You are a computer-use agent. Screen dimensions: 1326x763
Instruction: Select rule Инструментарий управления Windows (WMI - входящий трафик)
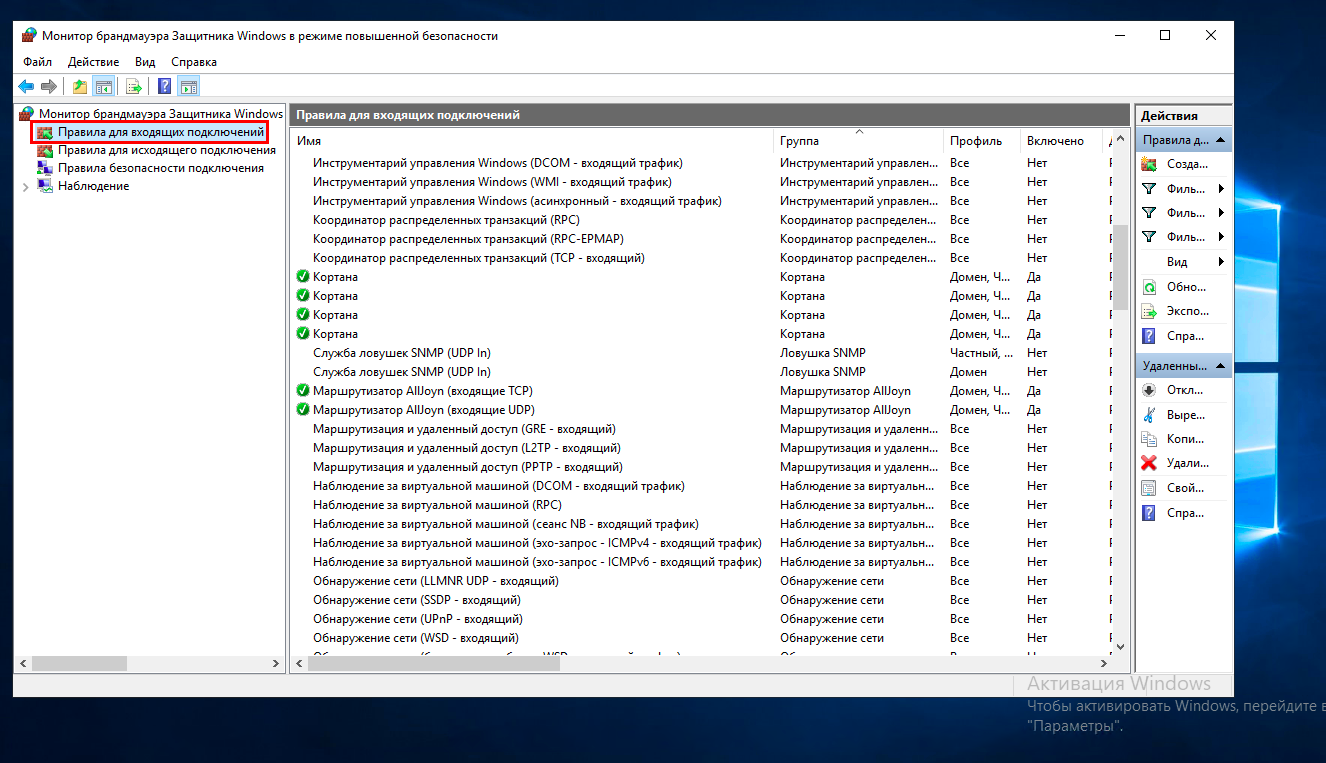click(492, 182)
